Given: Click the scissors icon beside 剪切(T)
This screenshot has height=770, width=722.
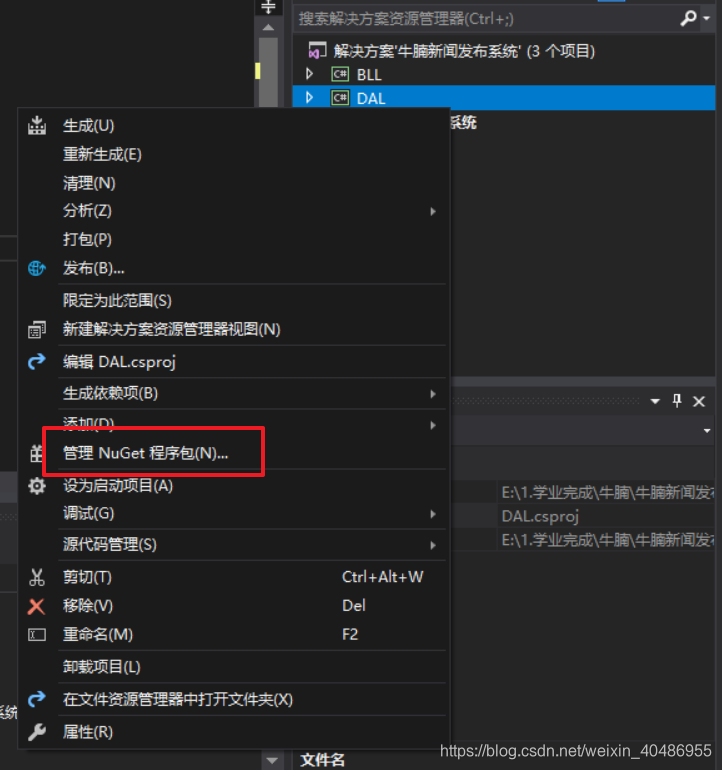Looking at the screenshot, I should 37,578.
